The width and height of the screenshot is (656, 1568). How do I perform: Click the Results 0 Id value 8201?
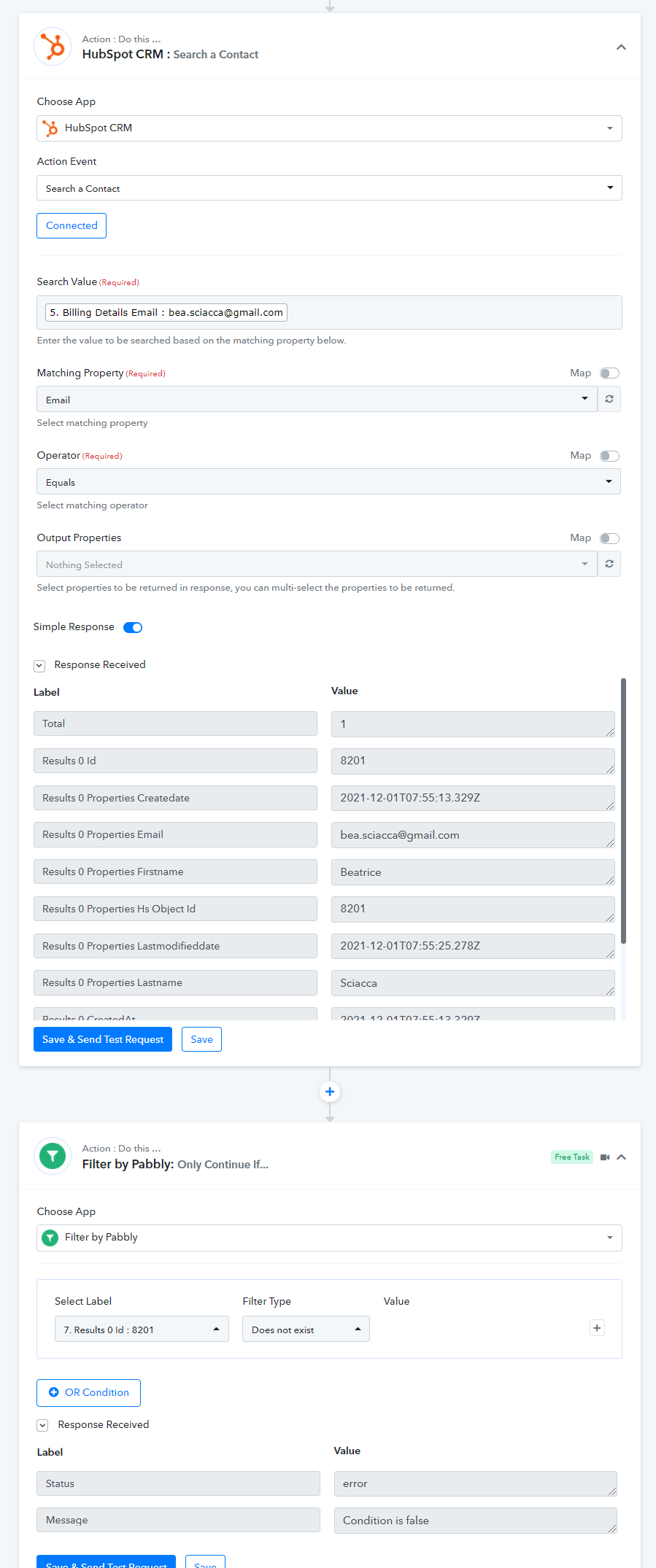[x=473, y=761]
